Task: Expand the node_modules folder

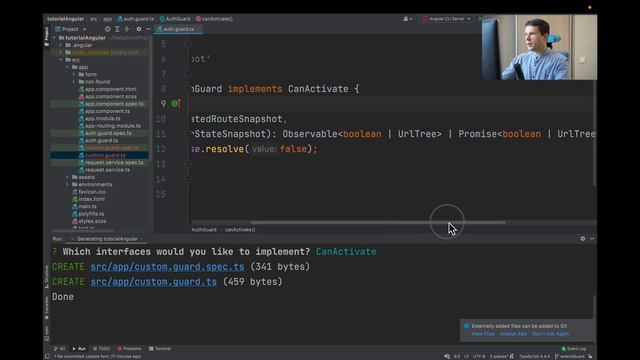Action: pos(61,52)
